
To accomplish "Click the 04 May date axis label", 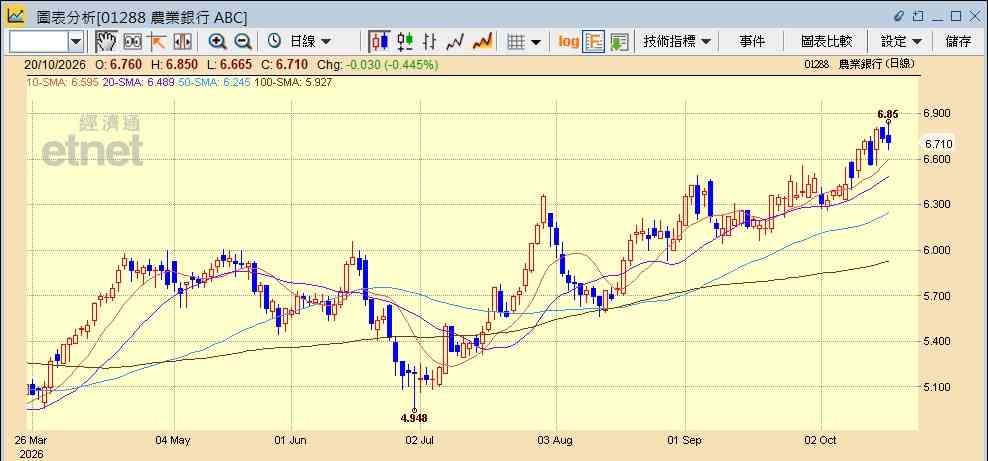I will tap(173, 440).
